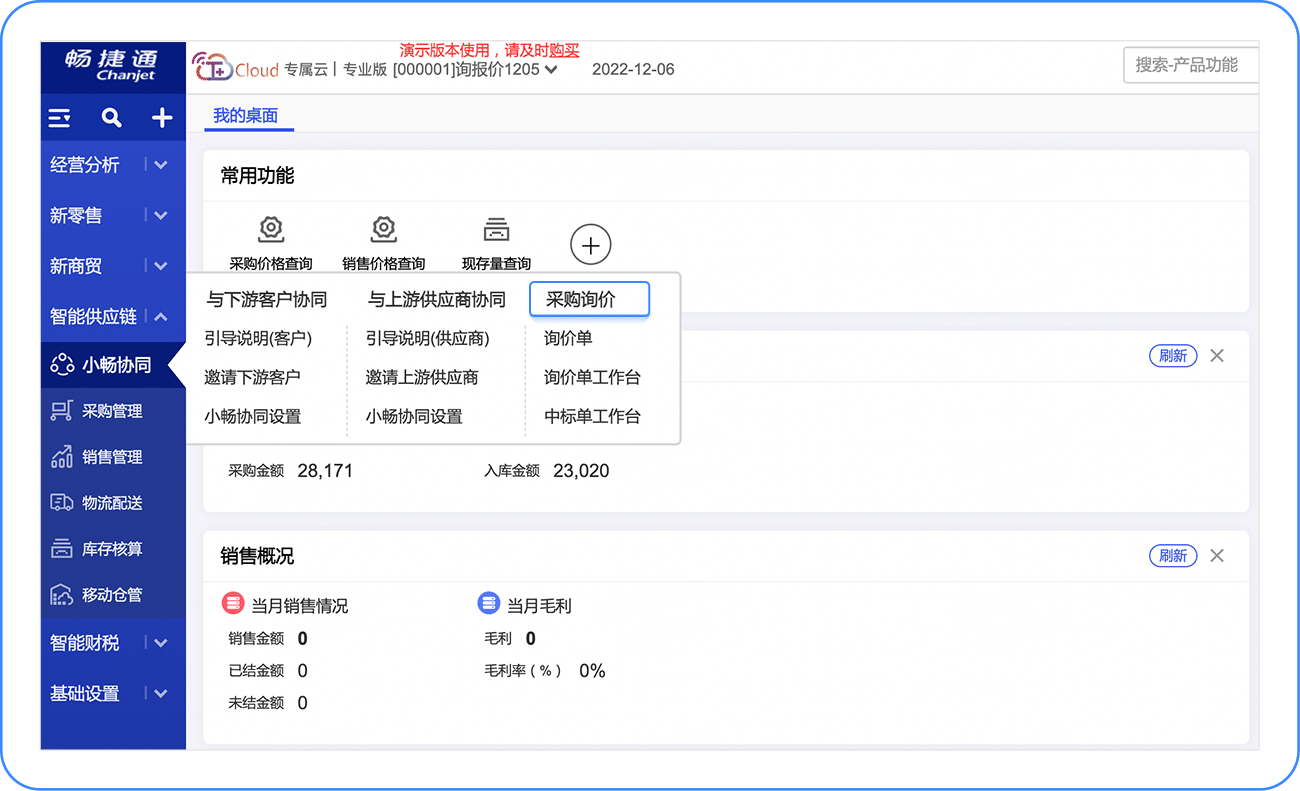Click the 刷新 button in 销售概况 panel
The image size is (1300, 791).
1172,556
